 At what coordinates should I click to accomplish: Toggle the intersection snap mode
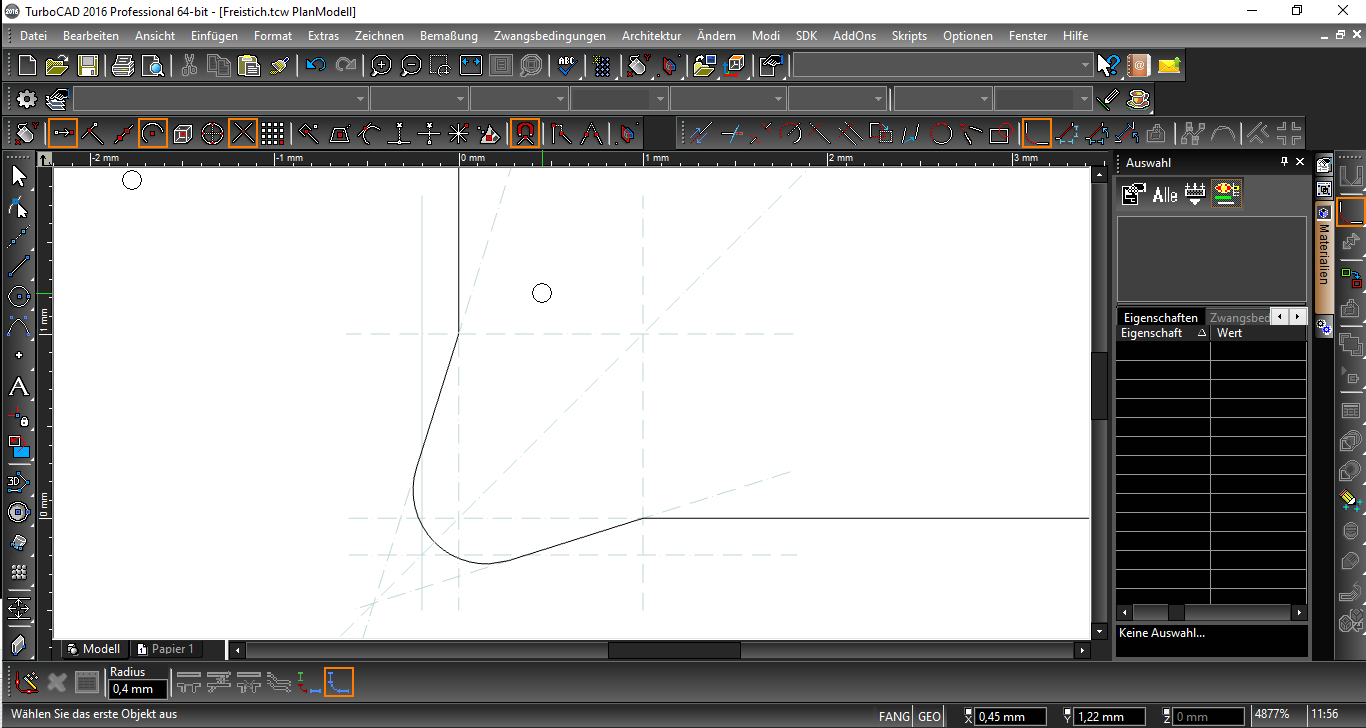coord(243,133)
